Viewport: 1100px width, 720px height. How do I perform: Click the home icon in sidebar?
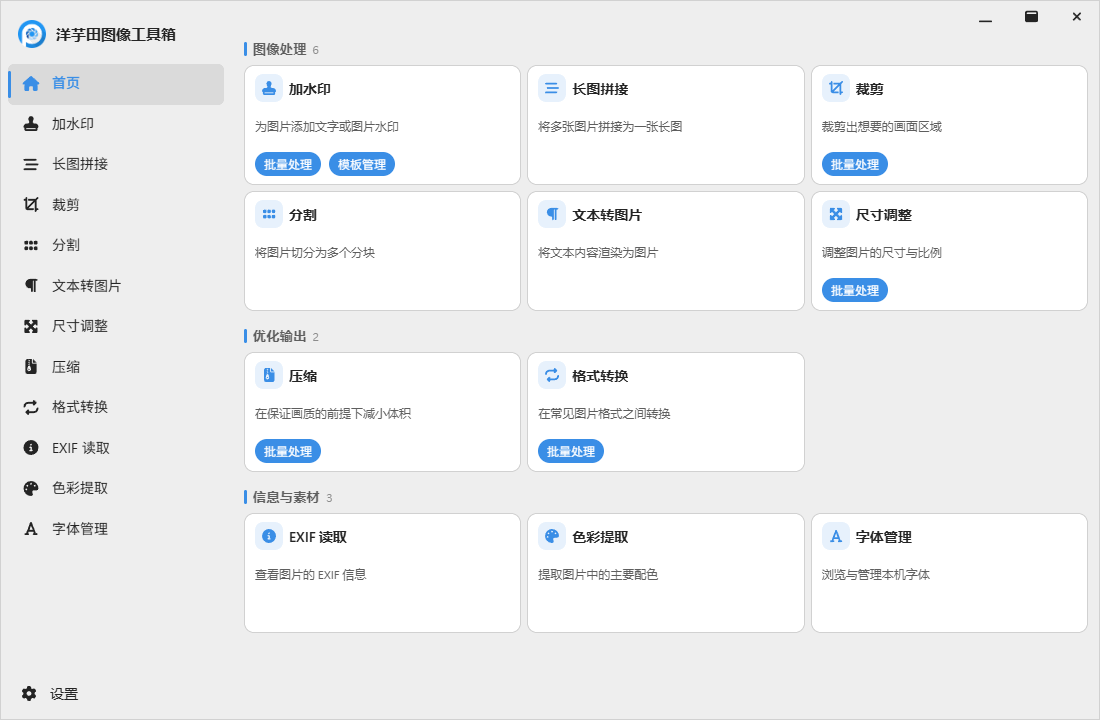point(31,84)
